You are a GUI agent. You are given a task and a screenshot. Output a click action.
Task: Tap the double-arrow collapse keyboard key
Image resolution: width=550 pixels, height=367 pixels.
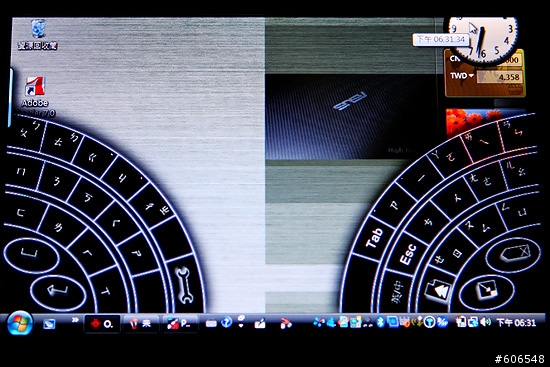tap(438, 291)
